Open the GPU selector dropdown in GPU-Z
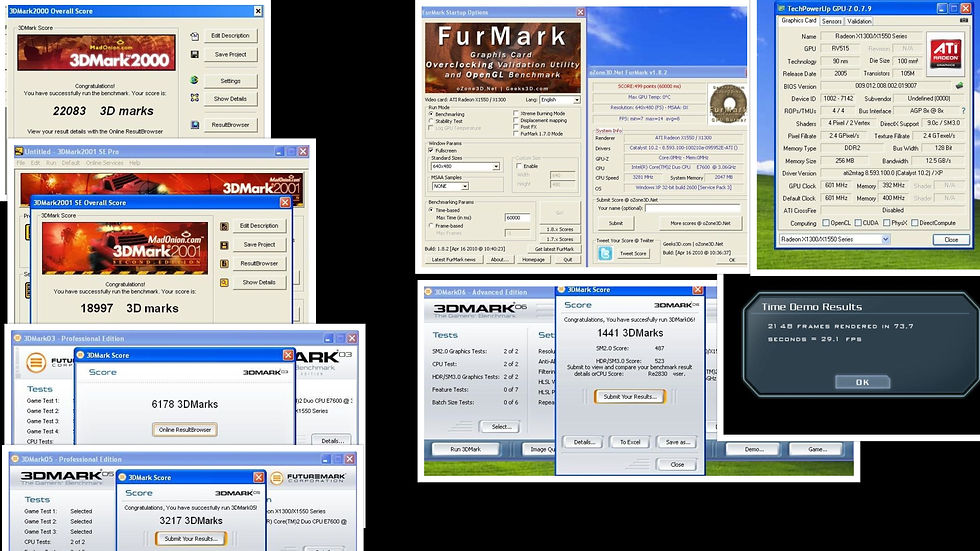Viewport: 980px width, 551px height. [834, 239]
